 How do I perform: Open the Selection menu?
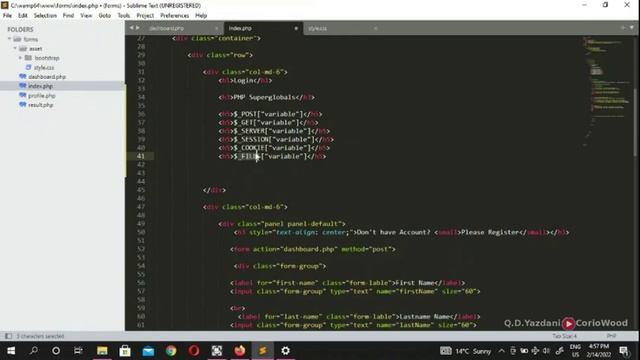coord(45,16)
